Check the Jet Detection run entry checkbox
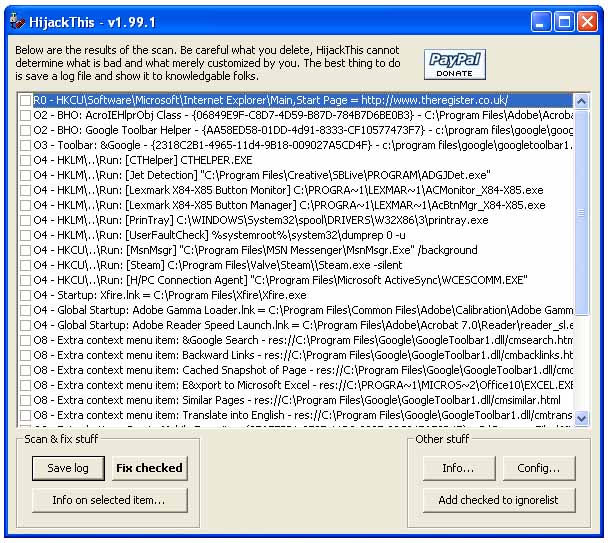The width and height of the screenshot is (608, 543). [26, 175]
